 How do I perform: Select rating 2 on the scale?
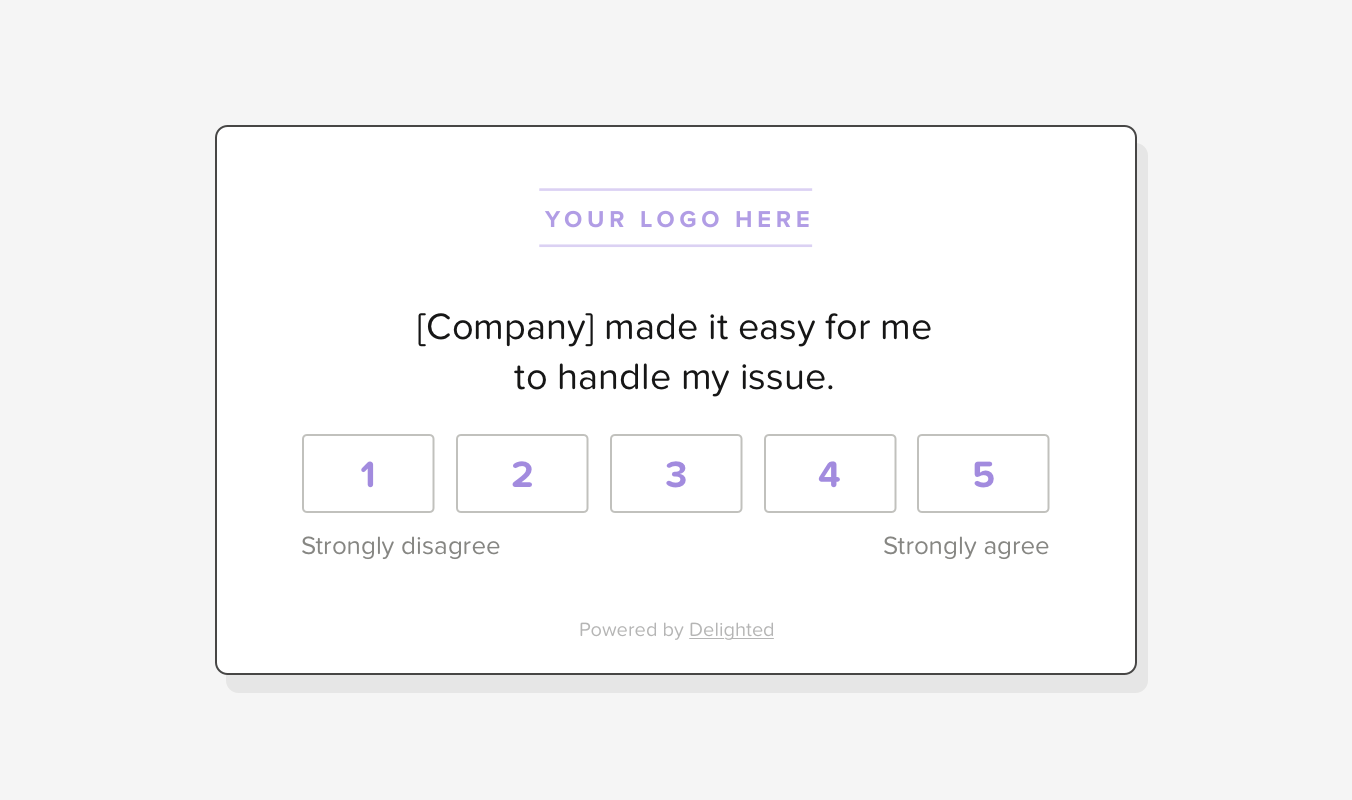point(522,473)
